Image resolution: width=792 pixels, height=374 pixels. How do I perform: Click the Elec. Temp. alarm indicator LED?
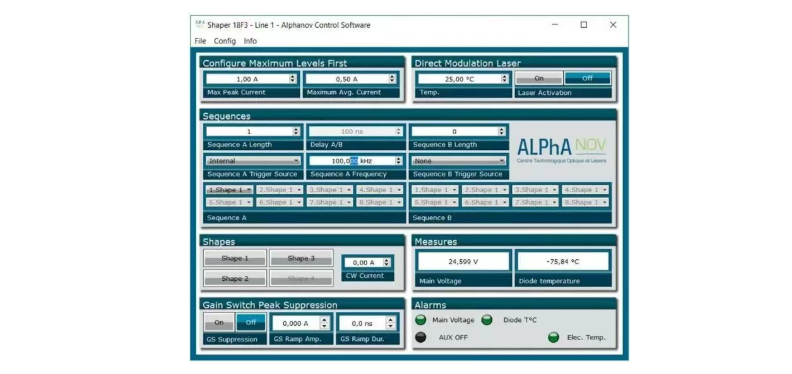tap(554, 337)
